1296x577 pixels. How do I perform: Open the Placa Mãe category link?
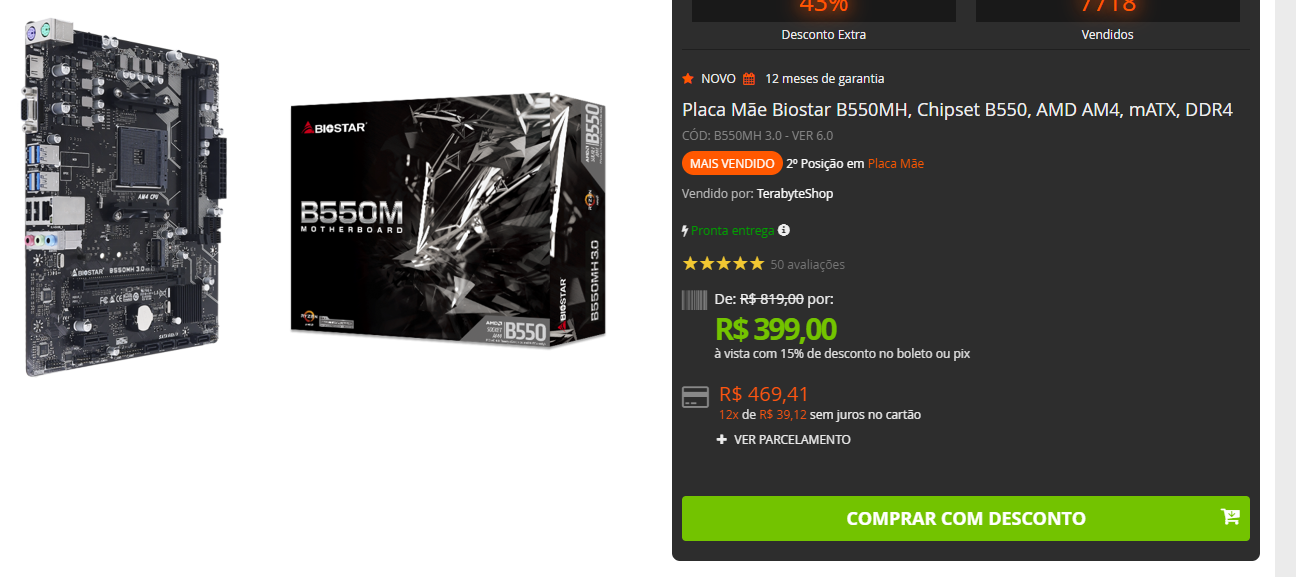click(896, 163)
